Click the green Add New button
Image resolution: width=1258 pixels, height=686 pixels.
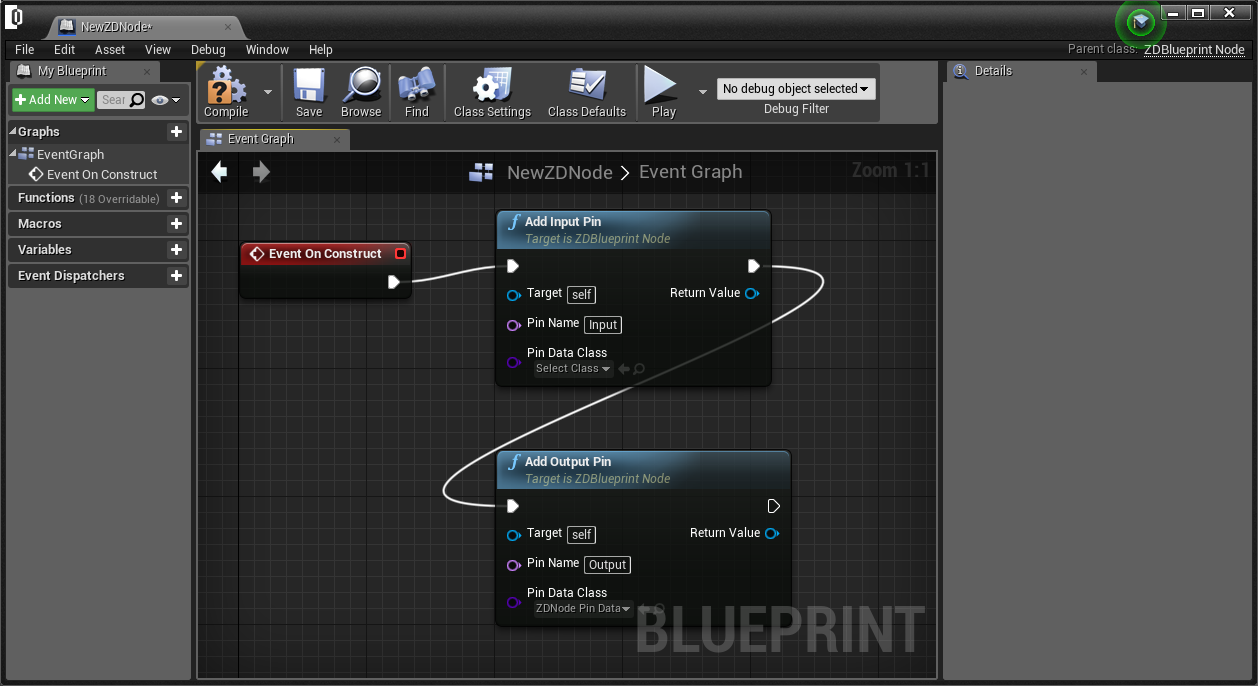pyautogui.click(x=53, y=100)
